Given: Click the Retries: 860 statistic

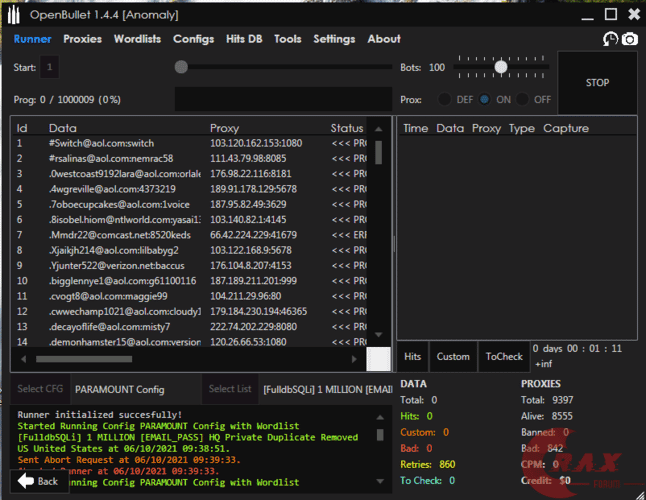Looking at the screenshot, I should pyautogui.click(x=428, y=465).
